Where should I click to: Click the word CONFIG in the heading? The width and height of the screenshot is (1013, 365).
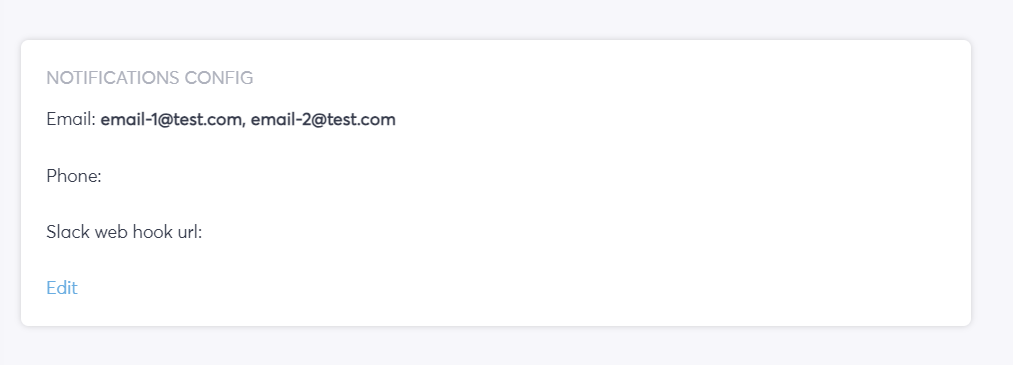(219, 78)
